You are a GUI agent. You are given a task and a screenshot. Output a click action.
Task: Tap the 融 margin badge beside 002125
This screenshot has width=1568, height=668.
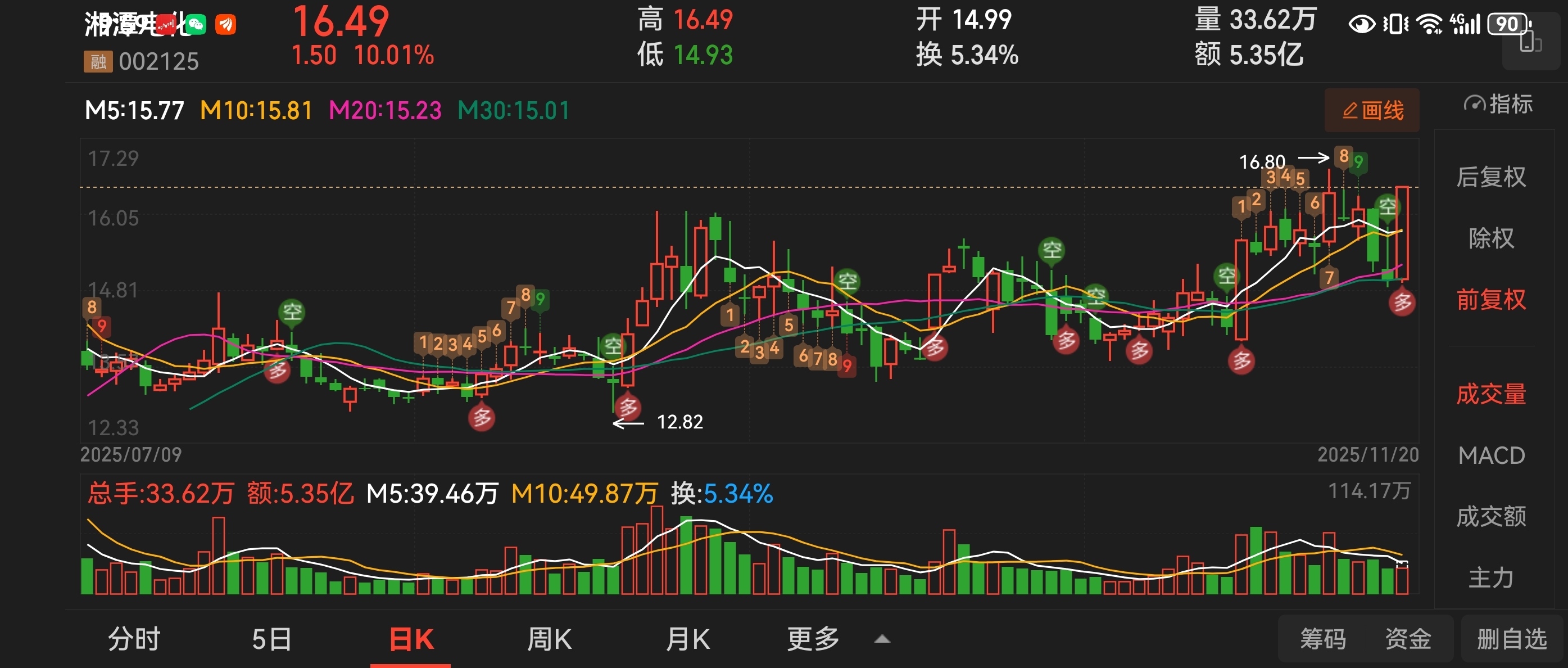[x=97, y=61]
